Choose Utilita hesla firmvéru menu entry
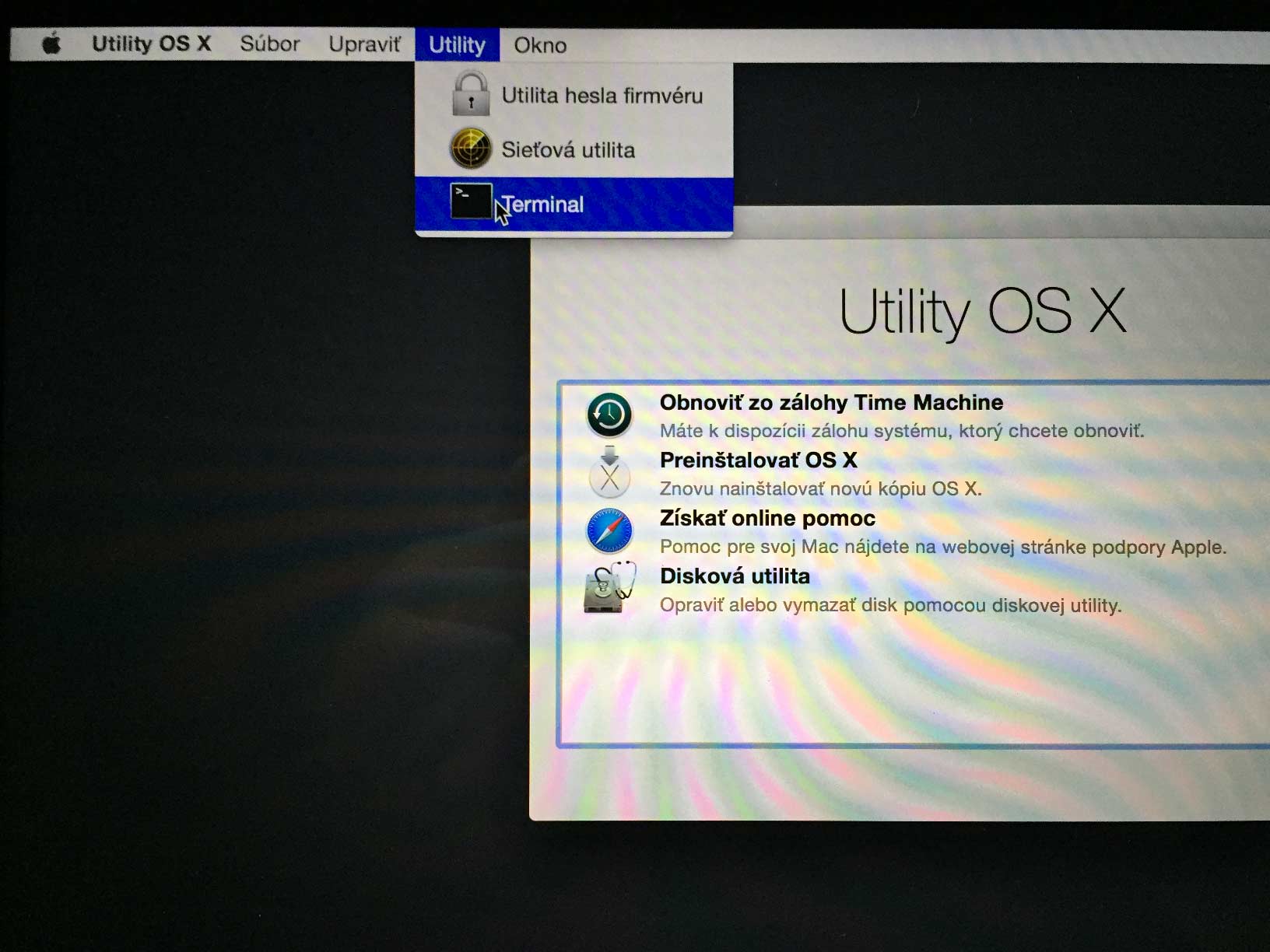The image size is (1270, 952). pyautogui.click(x=602, y=96)
